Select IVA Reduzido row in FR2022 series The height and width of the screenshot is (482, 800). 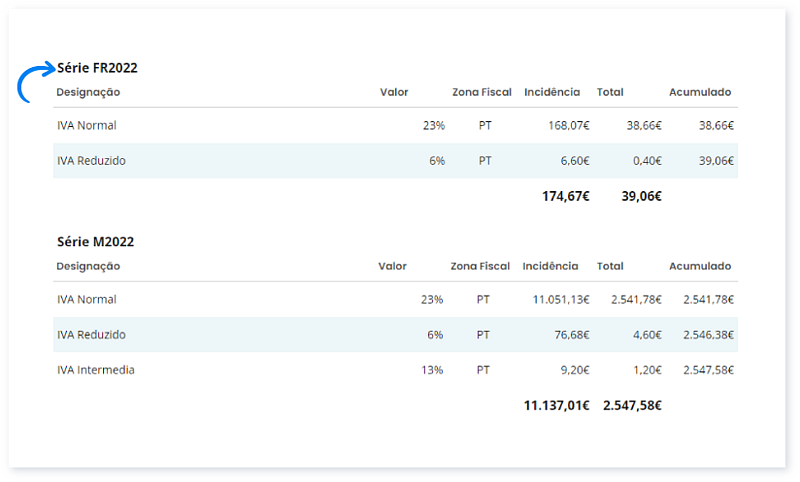(91, 160)
